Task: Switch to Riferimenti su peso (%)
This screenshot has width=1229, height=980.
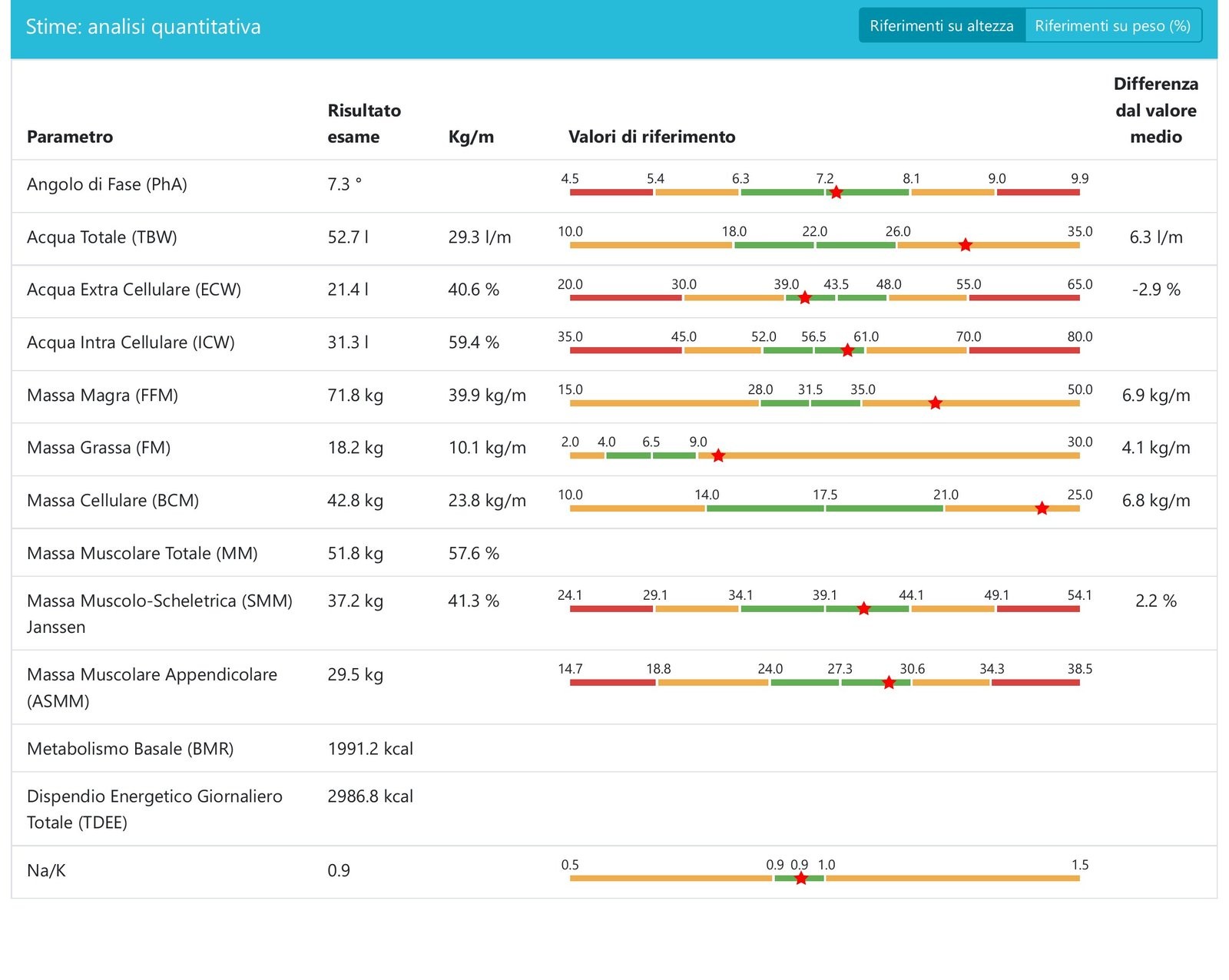Action: (x=1113, y=26)
